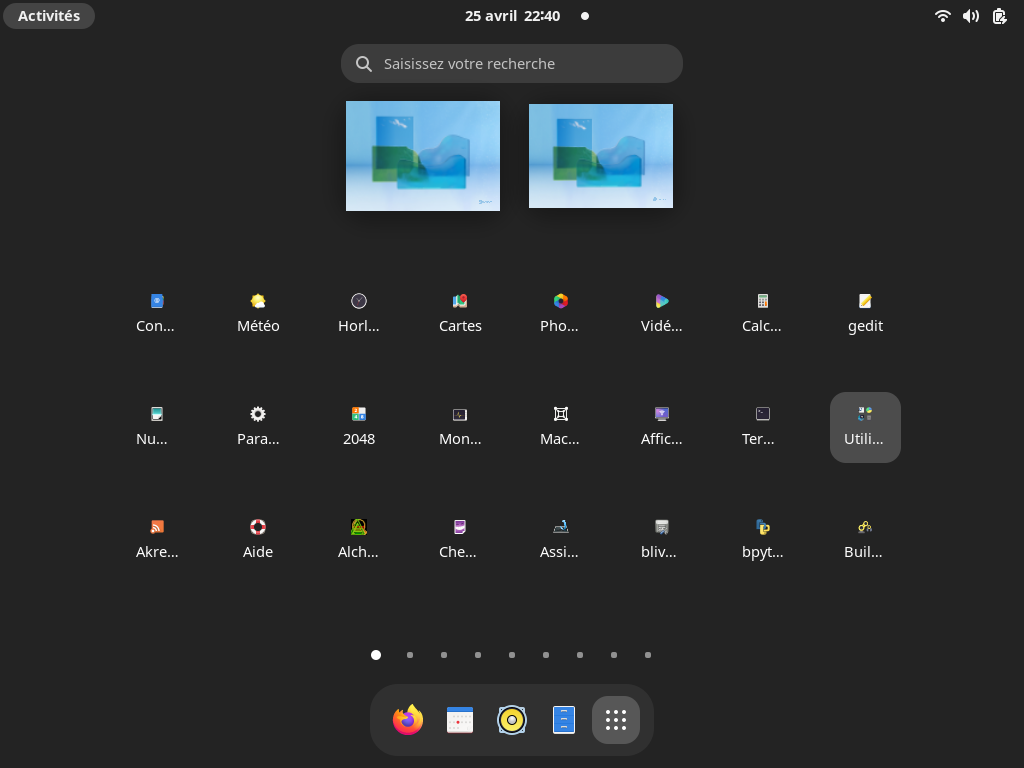Image resolution: width=1024 pixels, height=768 pixels.
Task: Launch the gedit text editor
Action: coord(865,301)
